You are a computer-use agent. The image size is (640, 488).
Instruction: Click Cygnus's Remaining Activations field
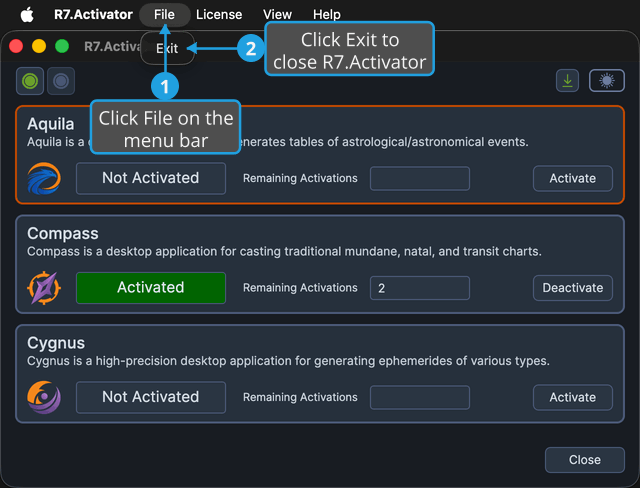(x=420, y=397)
